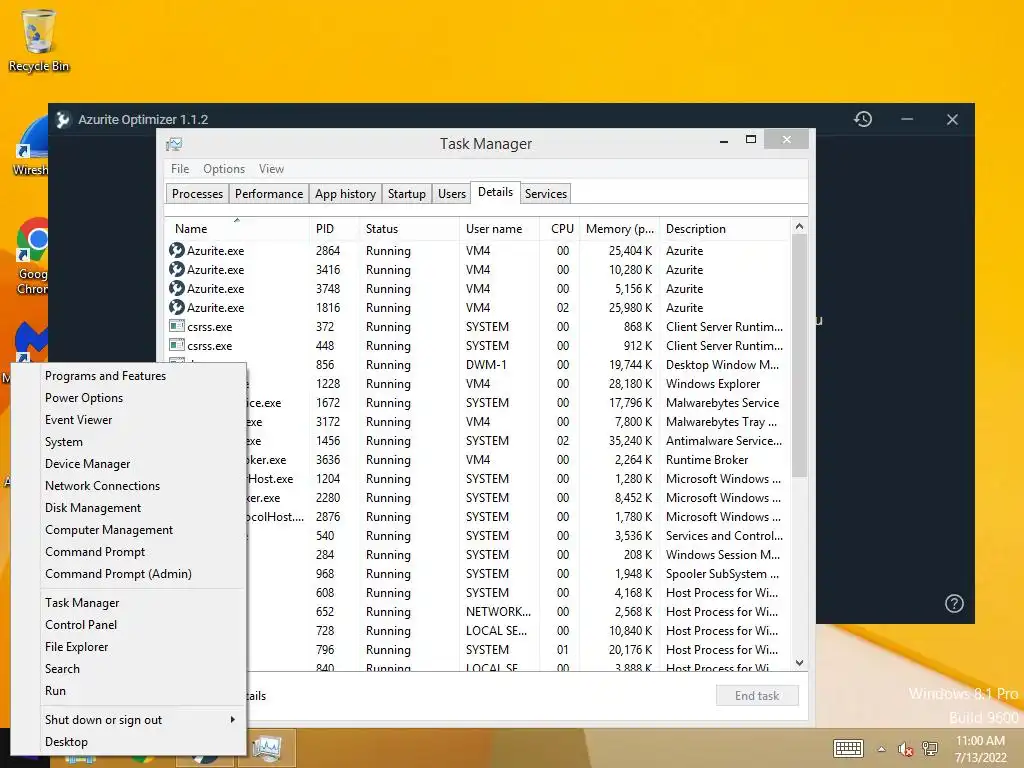1024x768 pixels.
Task: Open the View menu in Task Manager
Action: pyautogui.click(x=271, y=168)
